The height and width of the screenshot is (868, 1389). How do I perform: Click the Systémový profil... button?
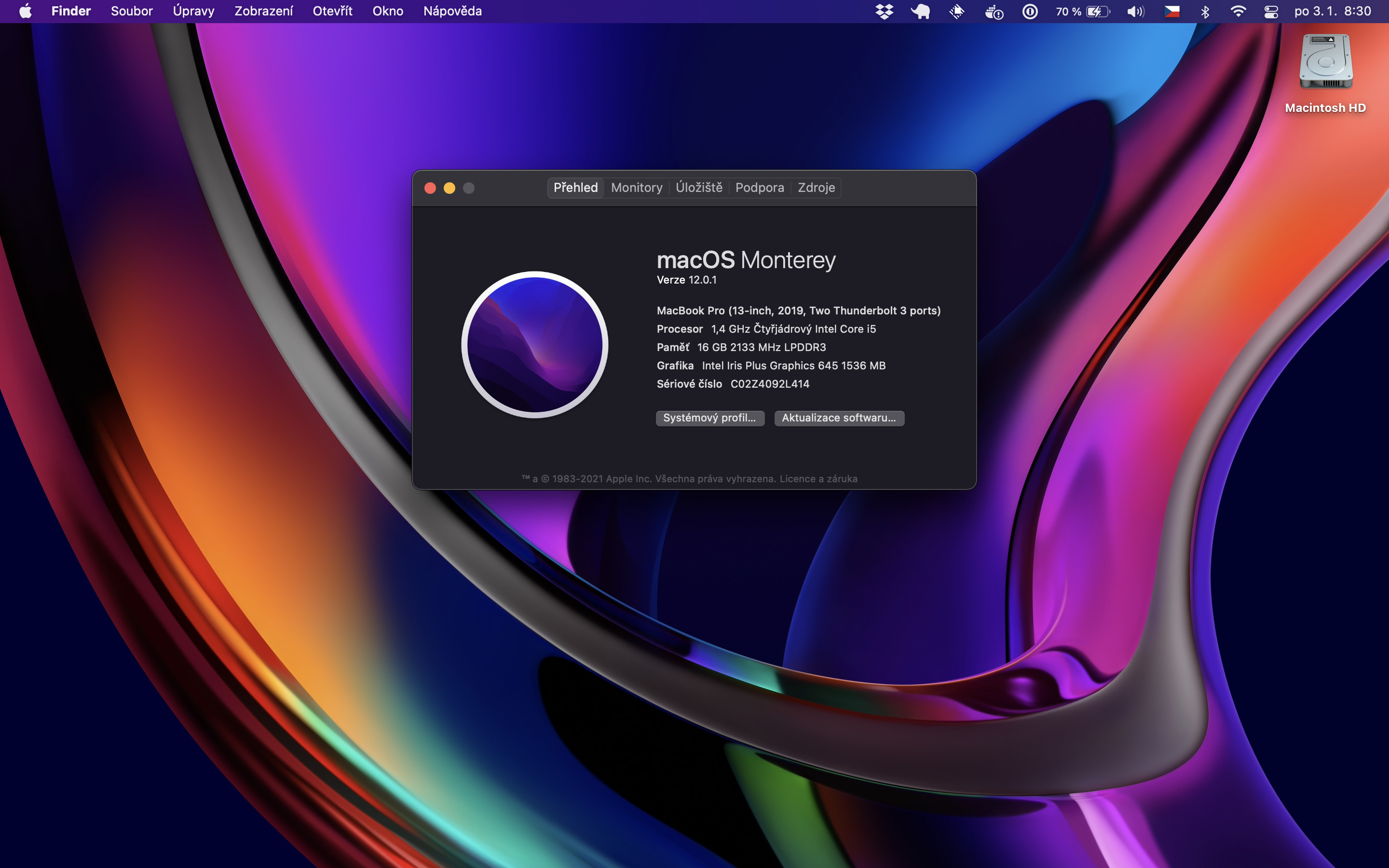pos(709,418)
